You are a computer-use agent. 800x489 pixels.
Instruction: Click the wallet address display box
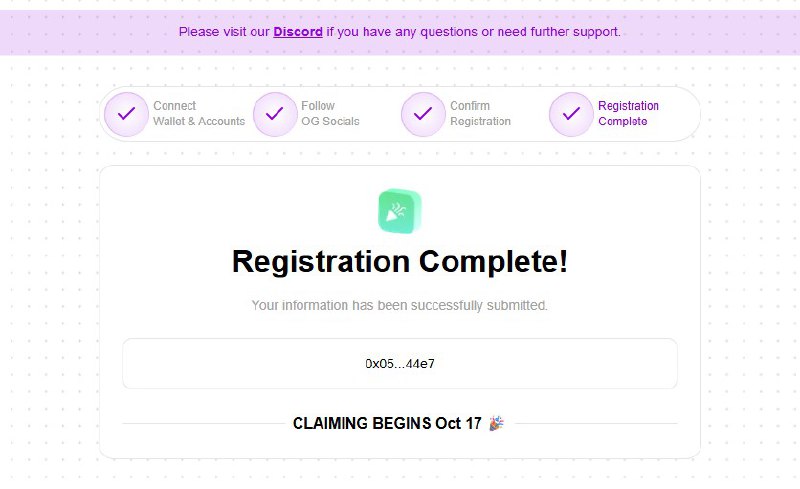[400, 363]
